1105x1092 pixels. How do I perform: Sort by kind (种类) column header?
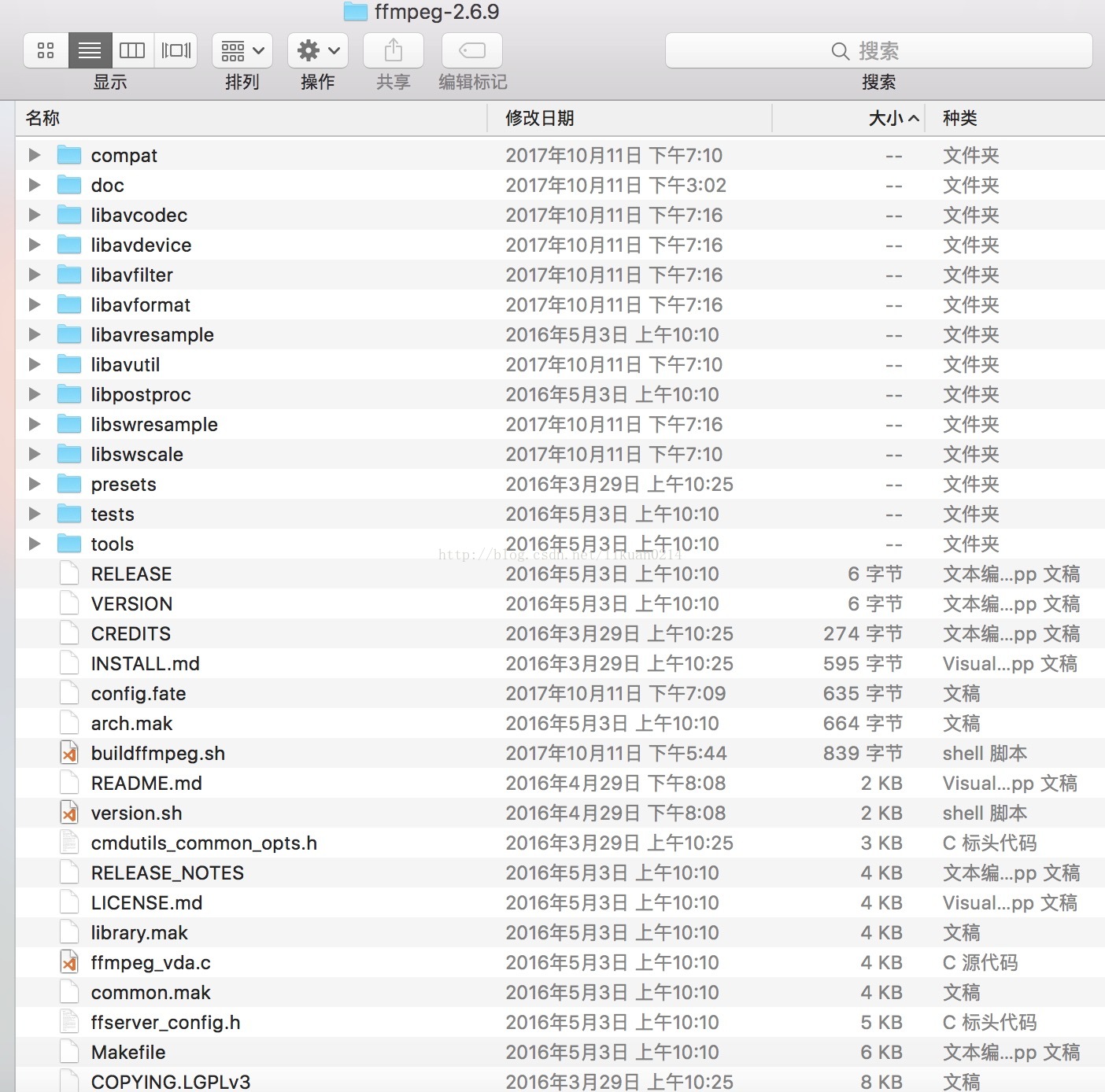1015,118
